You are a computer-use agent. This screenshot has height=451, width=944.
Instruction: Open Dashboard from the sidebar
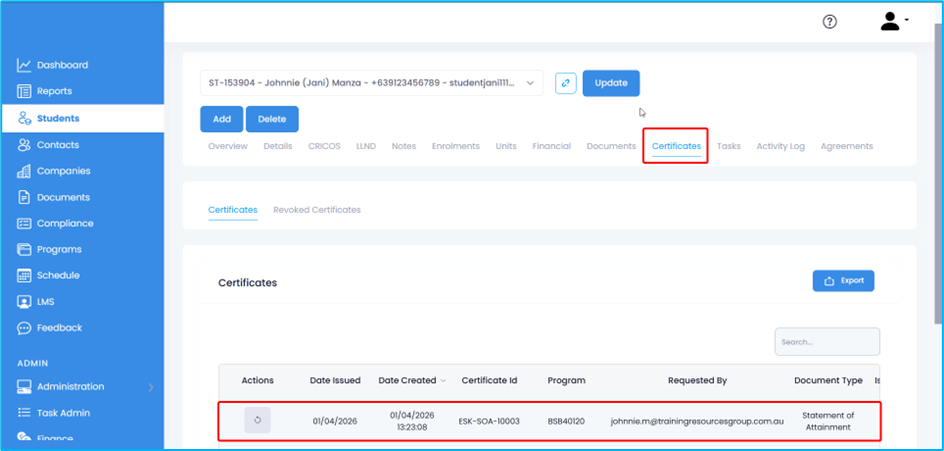pos(62,65)
